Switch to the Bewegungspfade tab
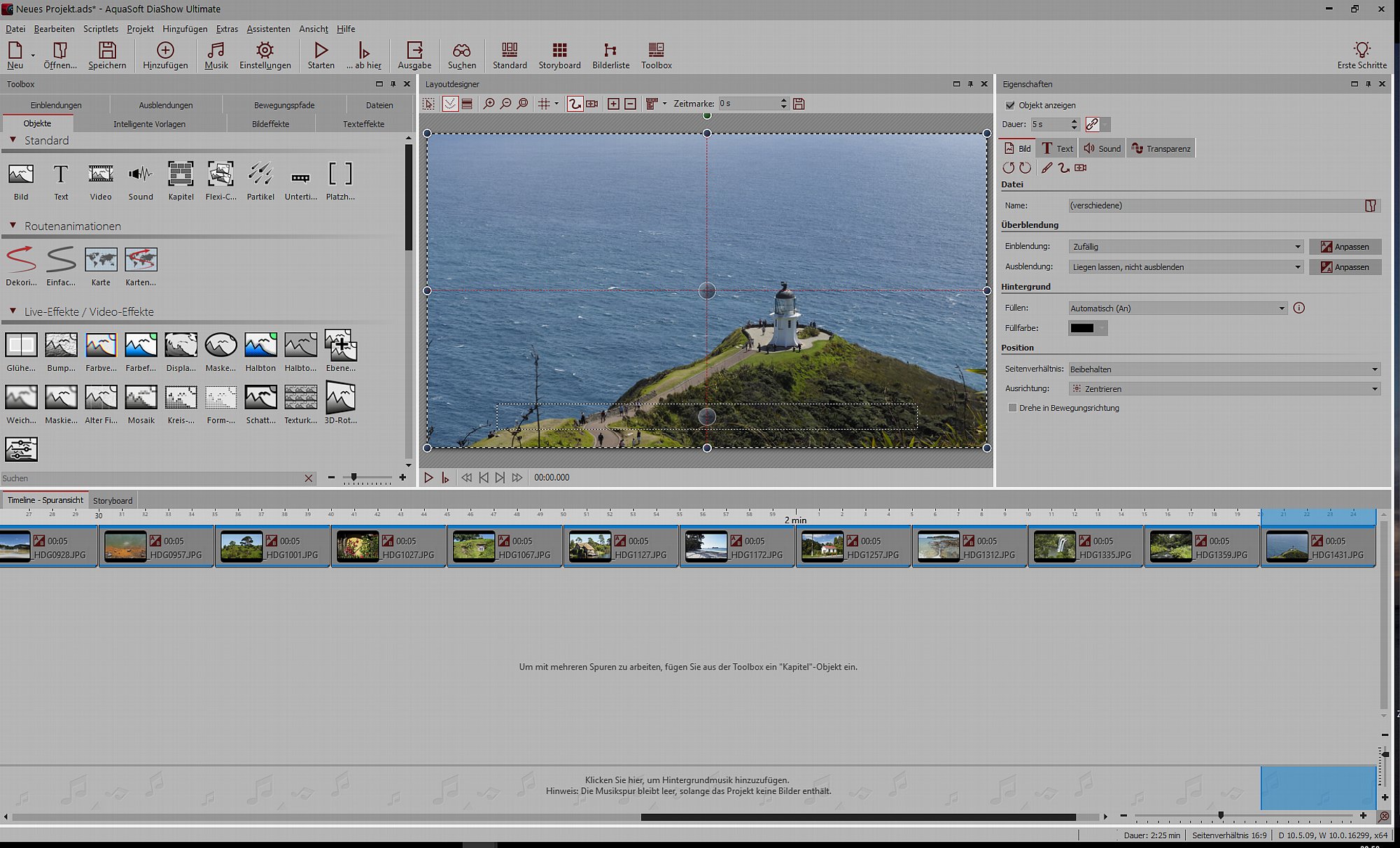The image size is (1400, 848). point(284,105)
